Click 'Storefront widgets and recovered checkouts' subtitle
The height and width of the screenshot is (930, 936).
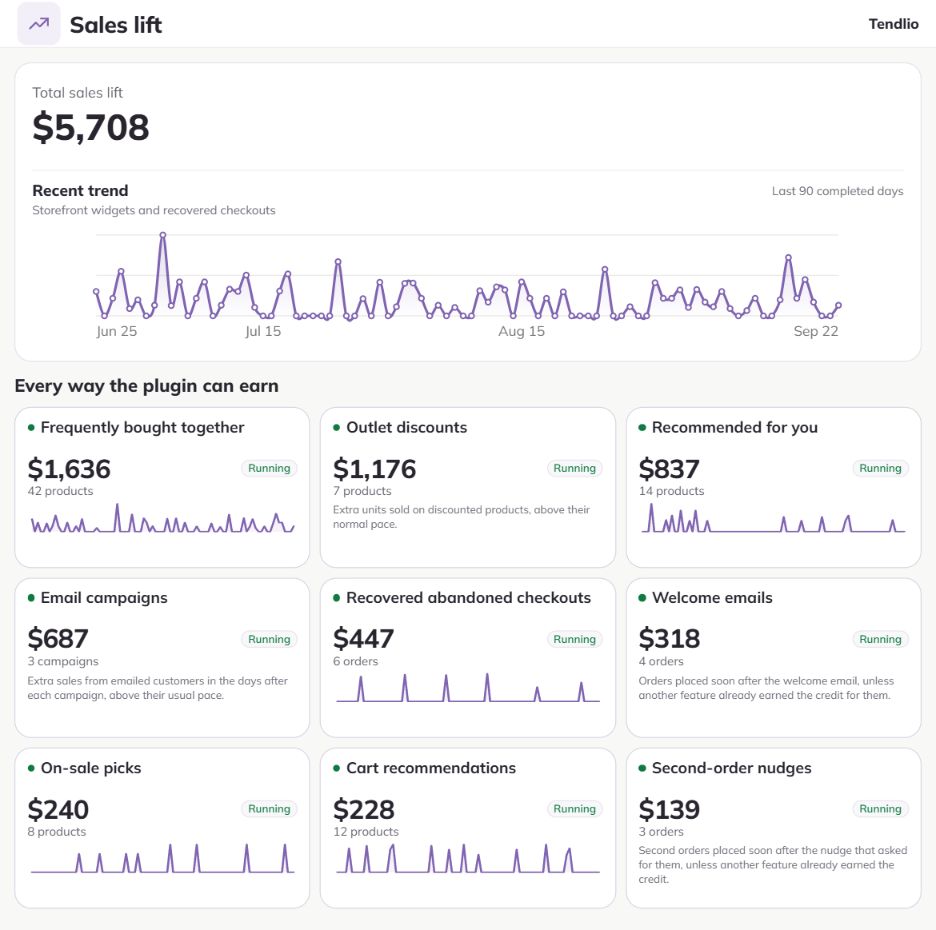point(154,210)
